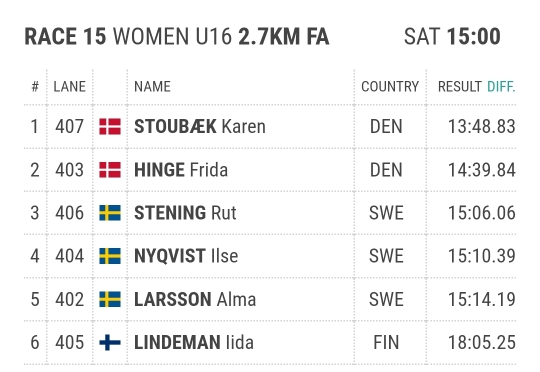Viewport: 540px width, 372px height.
Task: Click the Finnish flag beside LINDEMAN Iida
Action: coord(110,342)
